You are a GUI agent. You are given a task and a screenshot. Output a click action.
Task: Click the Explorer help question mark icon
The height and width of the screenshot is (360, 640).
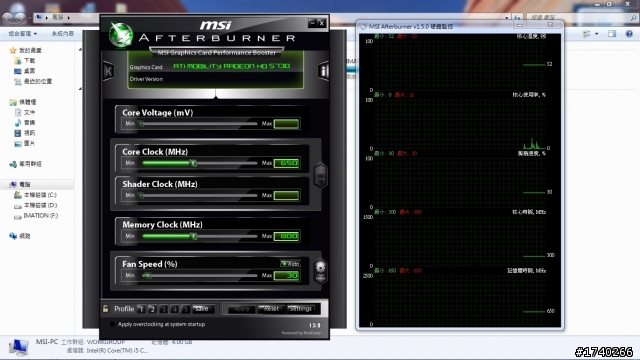coord(629,34)
